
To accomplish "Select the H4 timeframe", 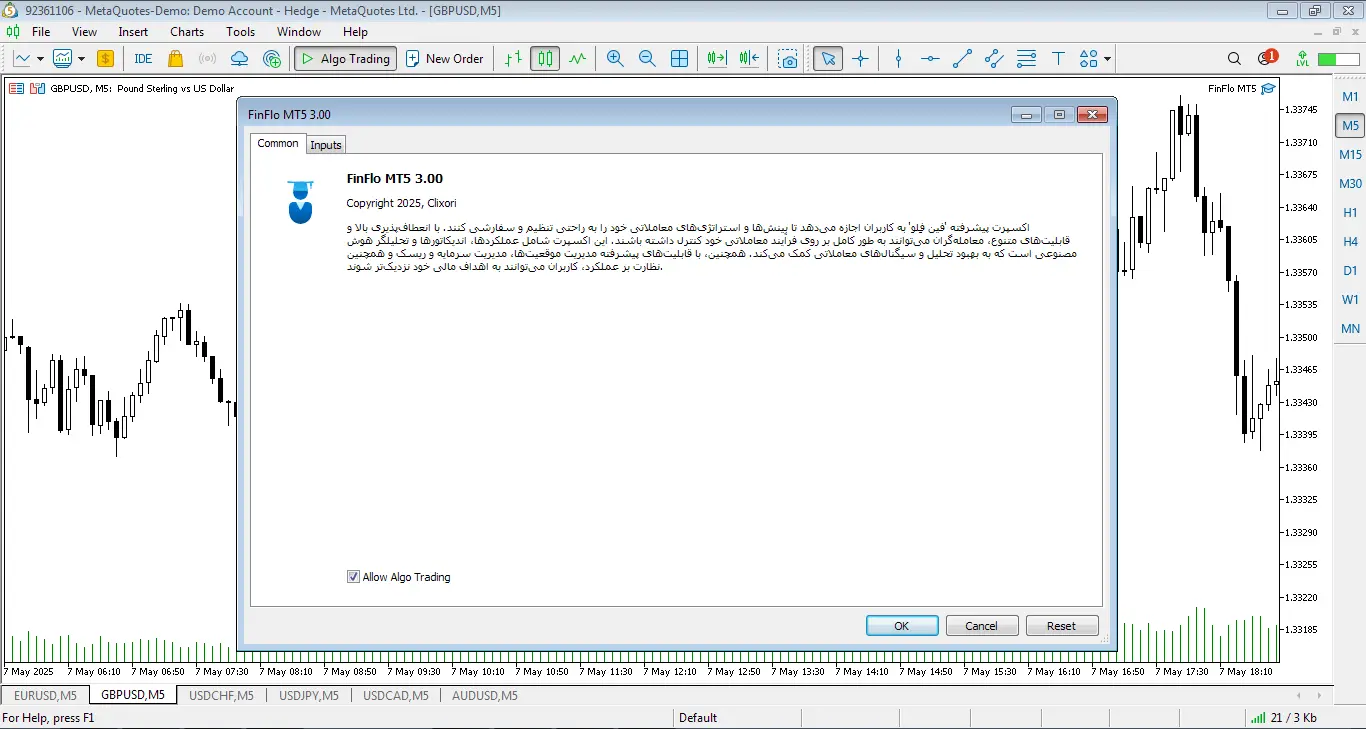I will tap(1350, 242).
